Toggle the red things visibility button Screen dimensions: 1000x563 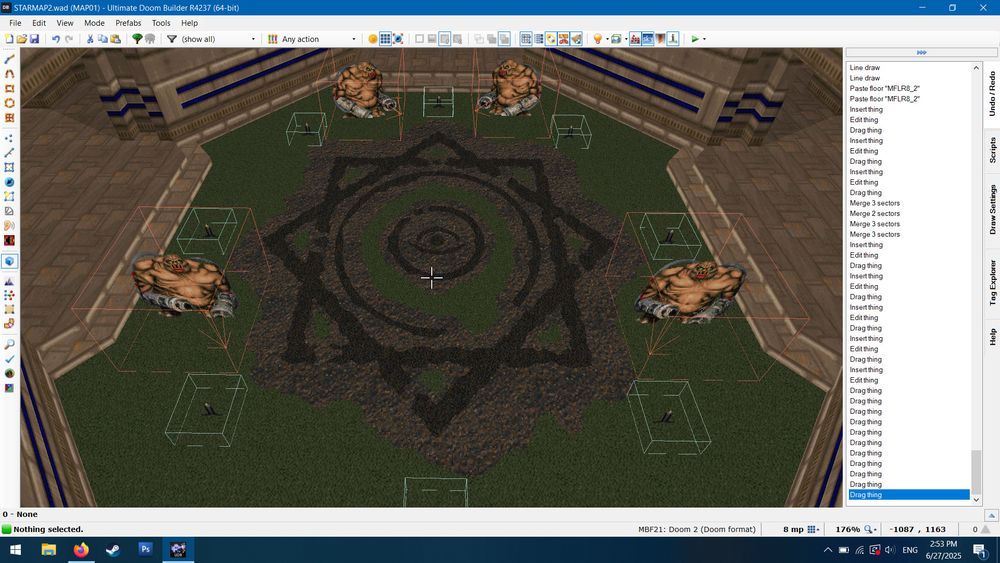point(635,39)
